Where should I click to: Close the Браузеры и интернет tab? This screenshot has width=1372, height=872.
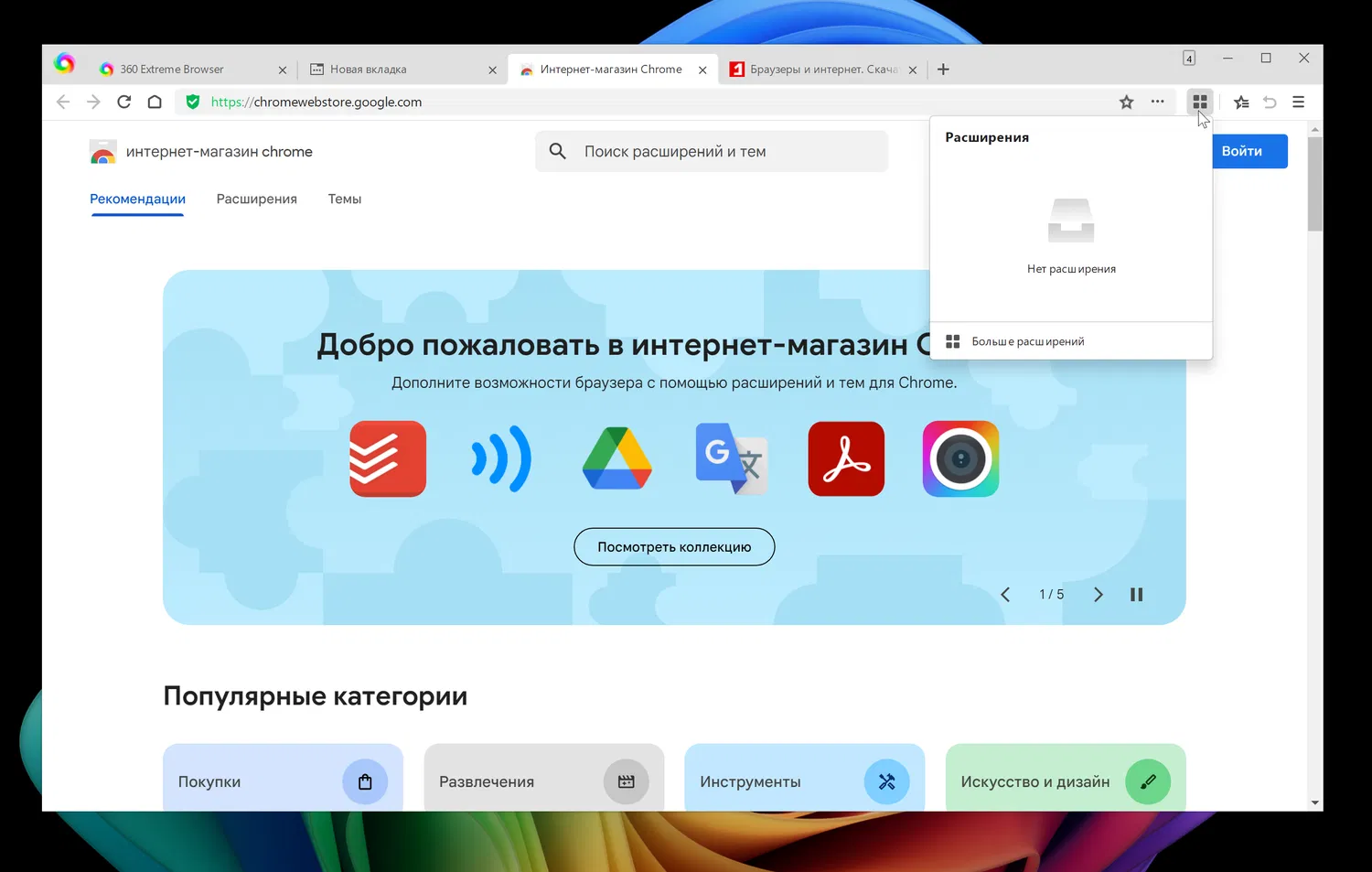tap(912, 70)
